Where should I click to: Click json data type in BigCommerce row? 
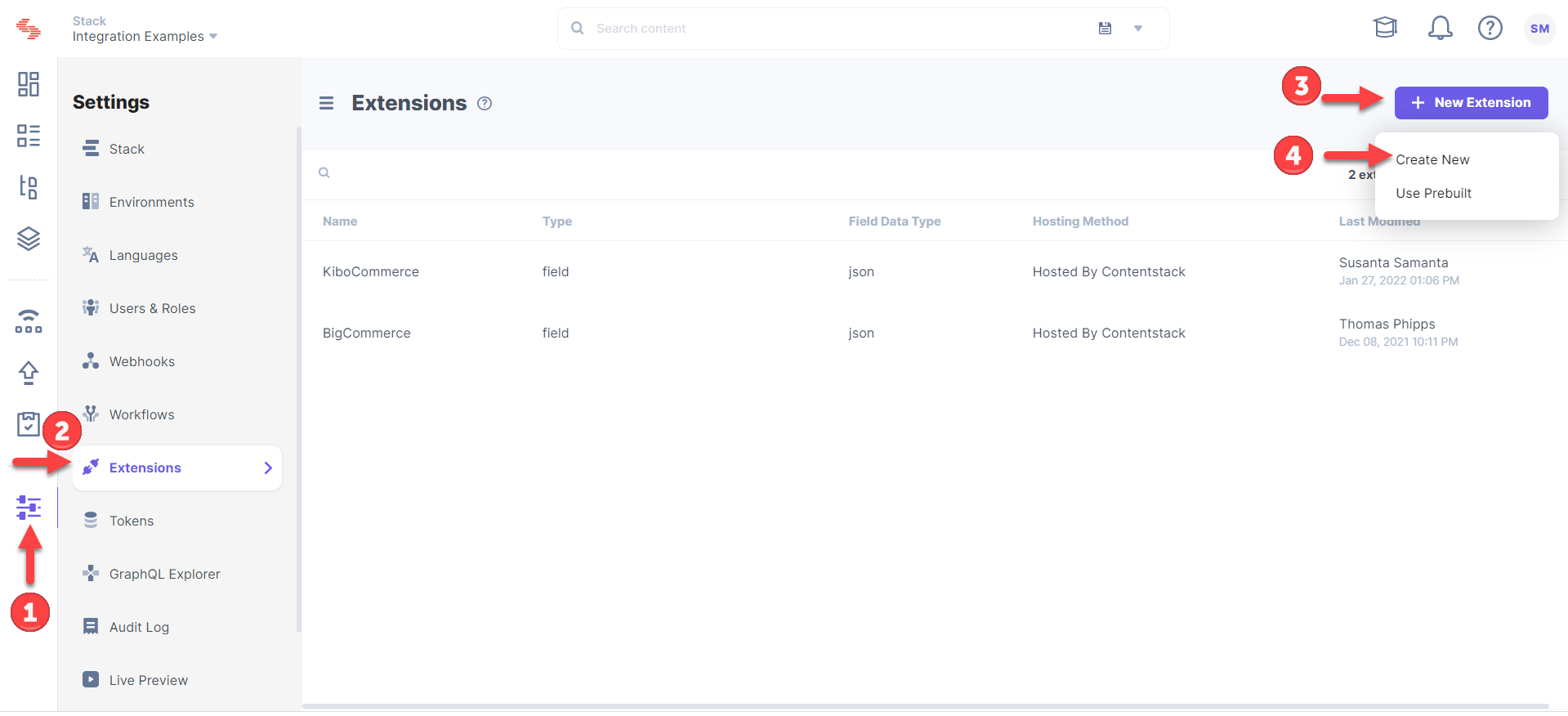tap(861, 333)
